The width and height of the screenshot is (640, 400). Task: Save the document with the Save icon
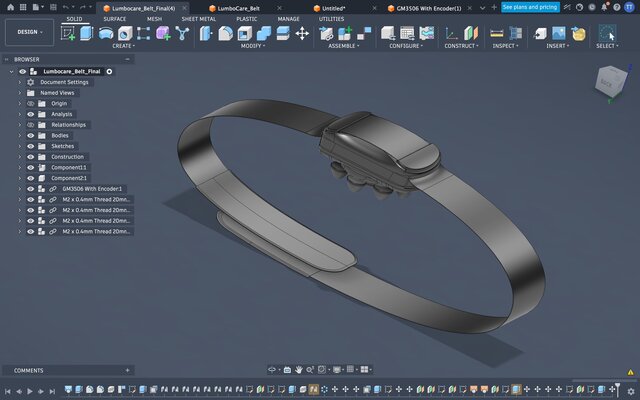pyautogui.click(x=53, y=7)
